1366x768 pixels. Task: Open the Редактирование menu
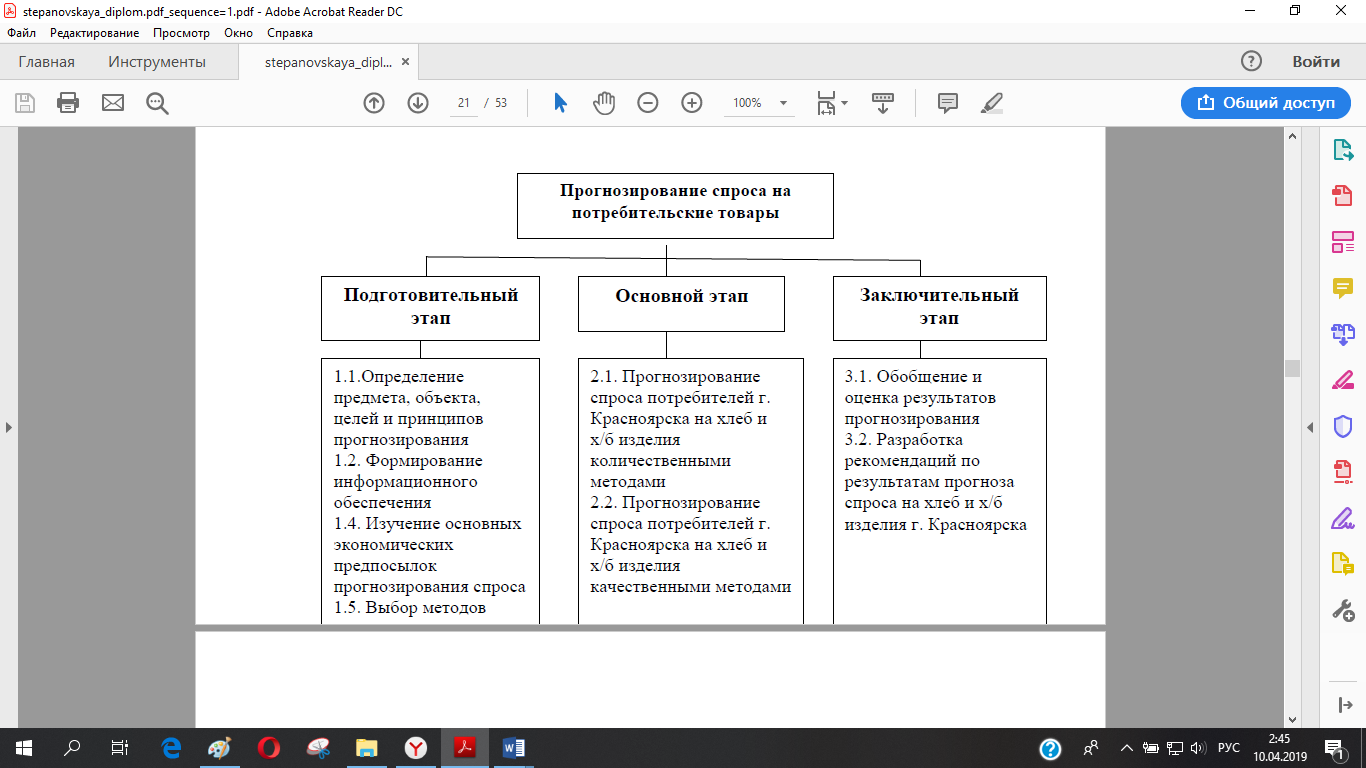tap(94, 33)
